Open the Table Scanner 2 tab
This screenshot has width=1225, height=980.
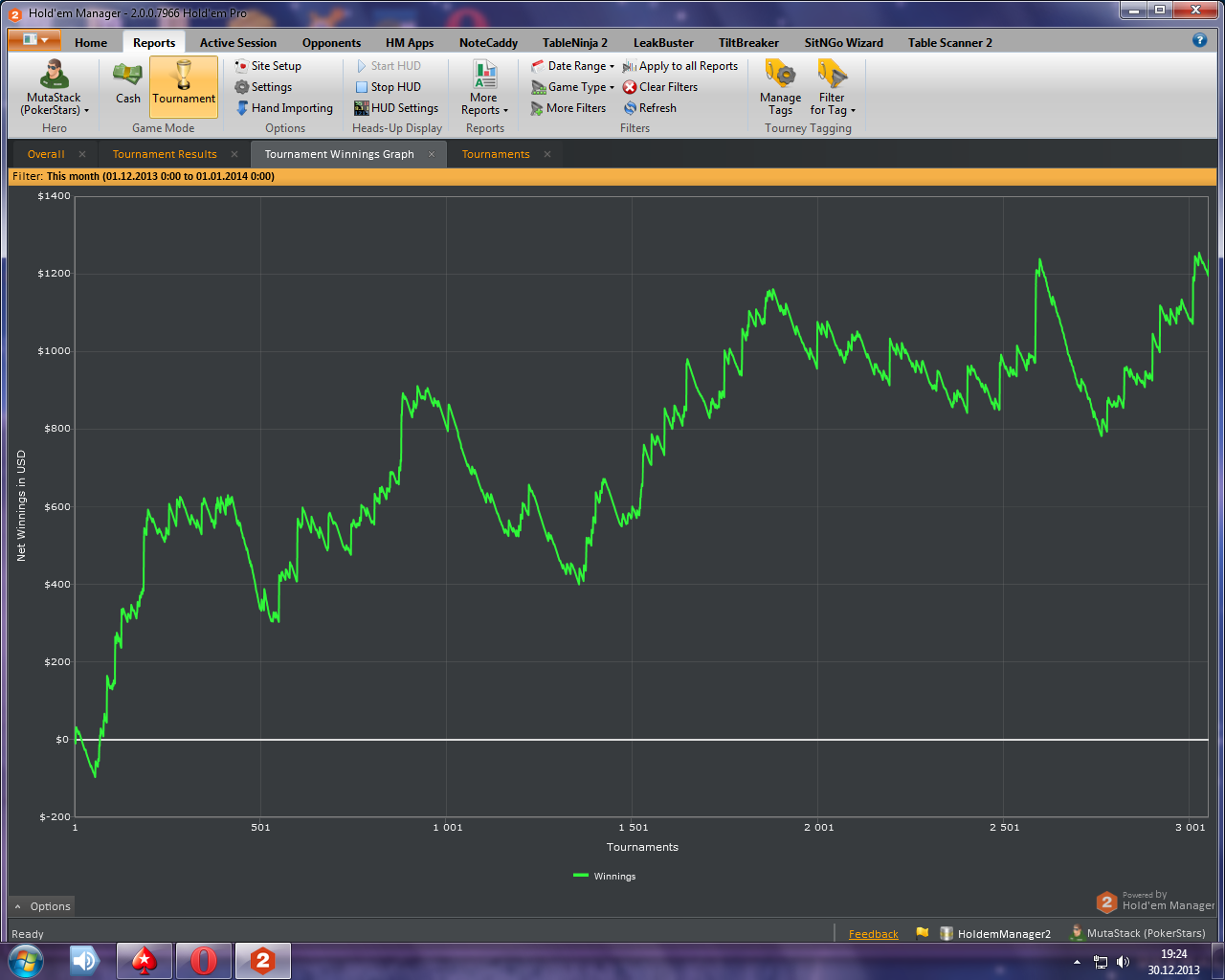(949, 43)
